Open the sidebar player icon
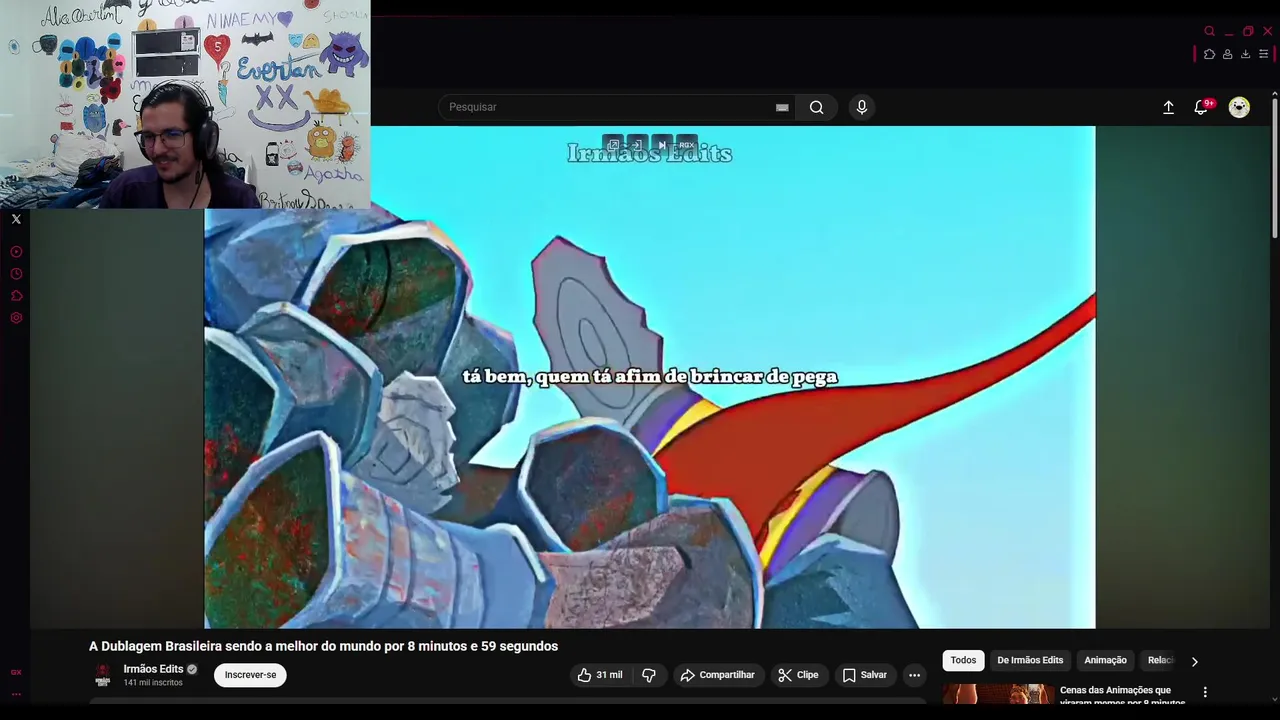Image resolution: width=1280 pixels, height=720 pixels. [16, 252]
